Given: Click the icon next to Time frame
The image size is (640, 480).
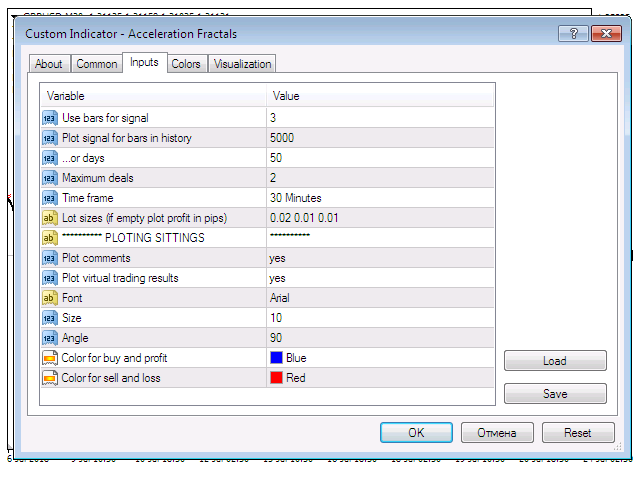Looking at the screenshot, I should tap(49, 198).
